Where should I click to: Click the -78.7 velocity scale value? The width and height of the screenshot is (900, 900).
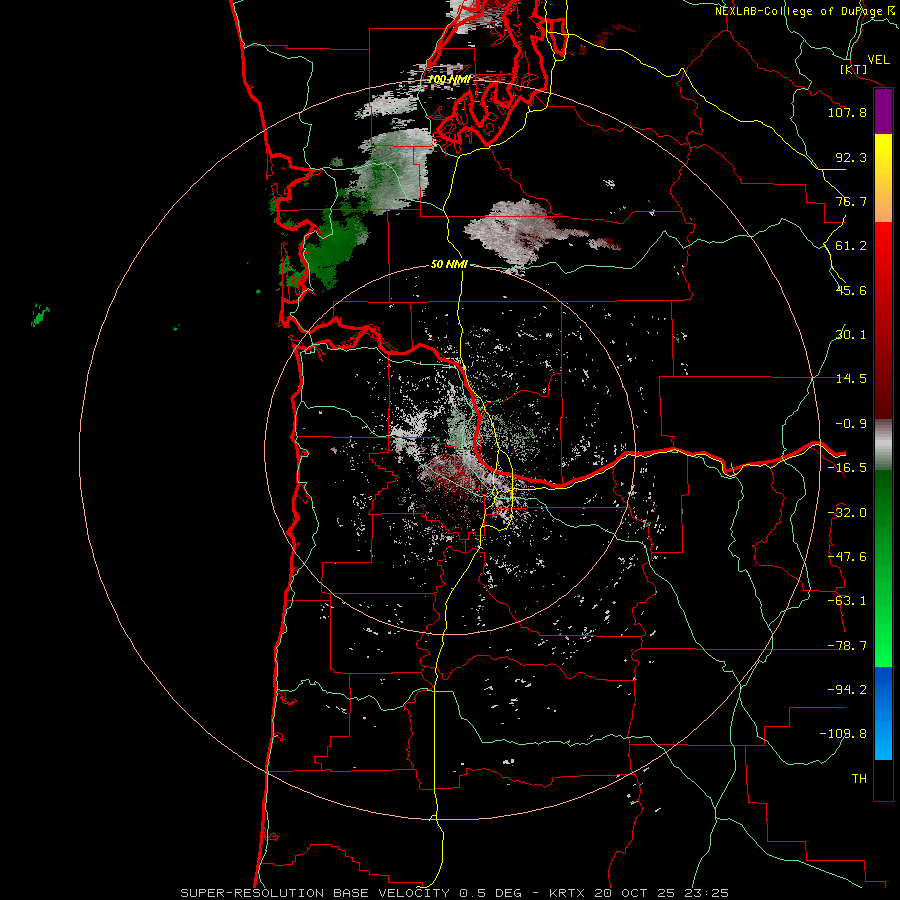[847, 646]
